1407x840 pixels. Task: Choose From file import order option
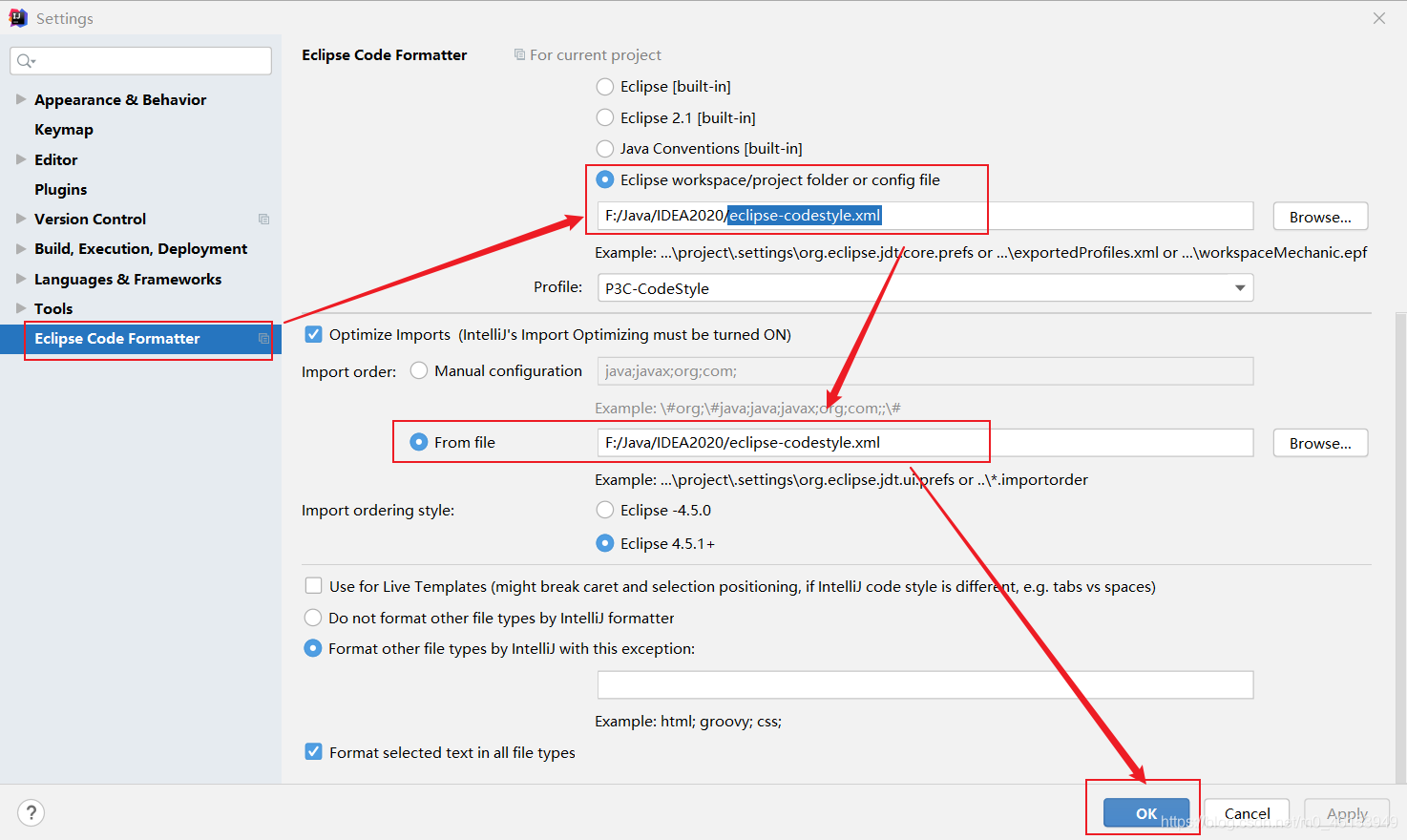pyautogui.click(x=419, y=442)
